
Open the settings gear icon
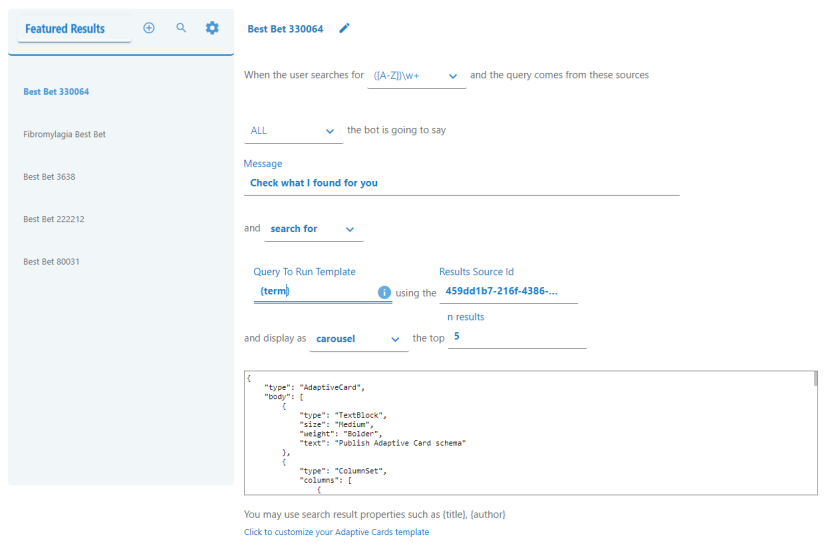pyautogui.click(x=212, y=28)
